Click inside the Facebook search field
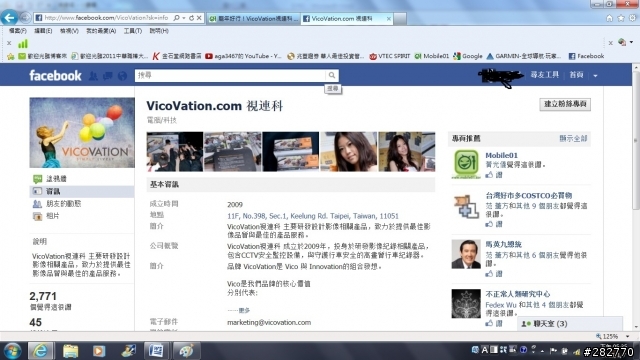Viewport: 640px width, 360px height. [x=230, y=75]
